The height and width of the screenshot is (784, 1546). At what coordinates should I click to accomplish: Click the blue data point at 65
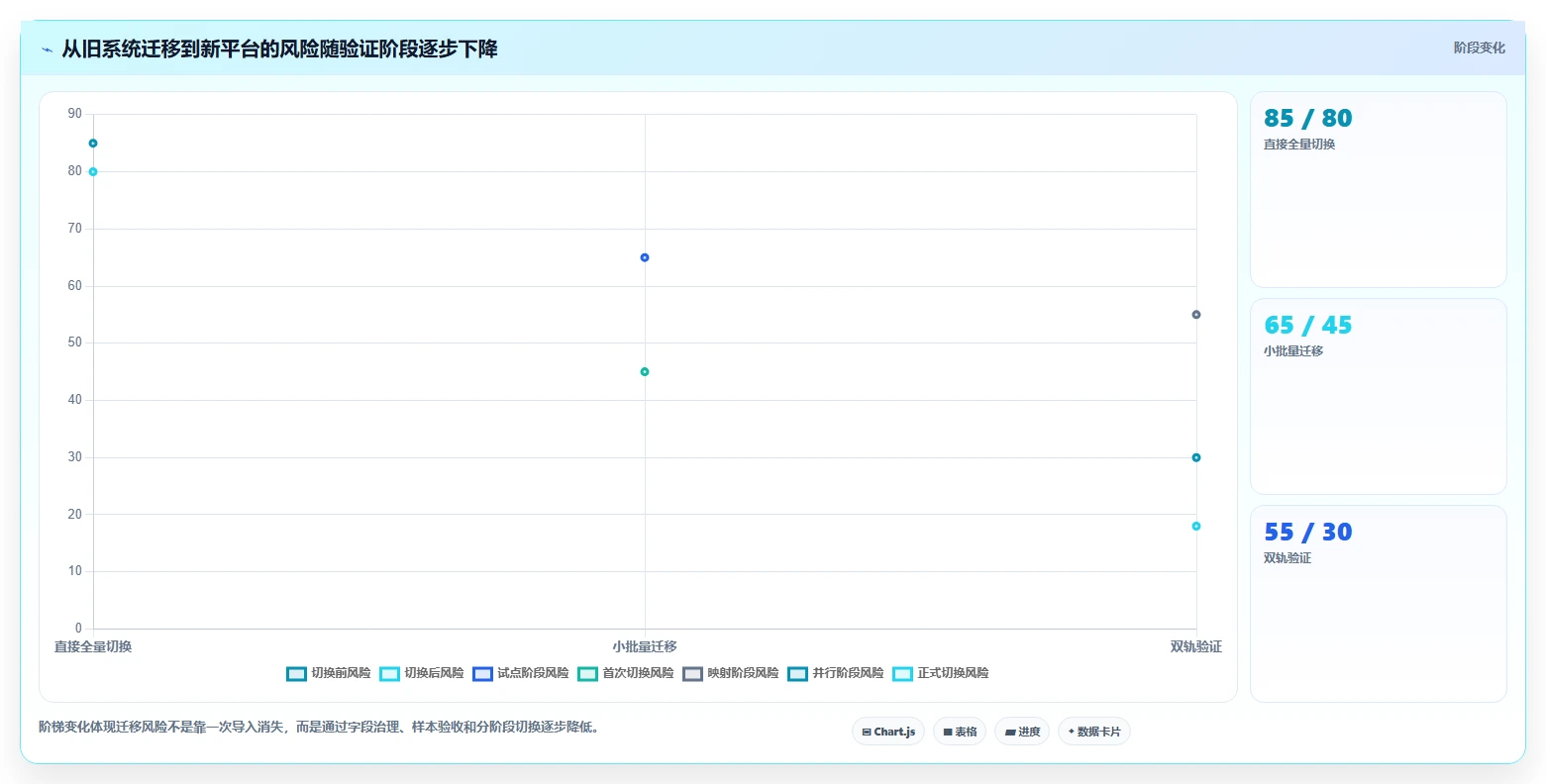tap(645, 257)
